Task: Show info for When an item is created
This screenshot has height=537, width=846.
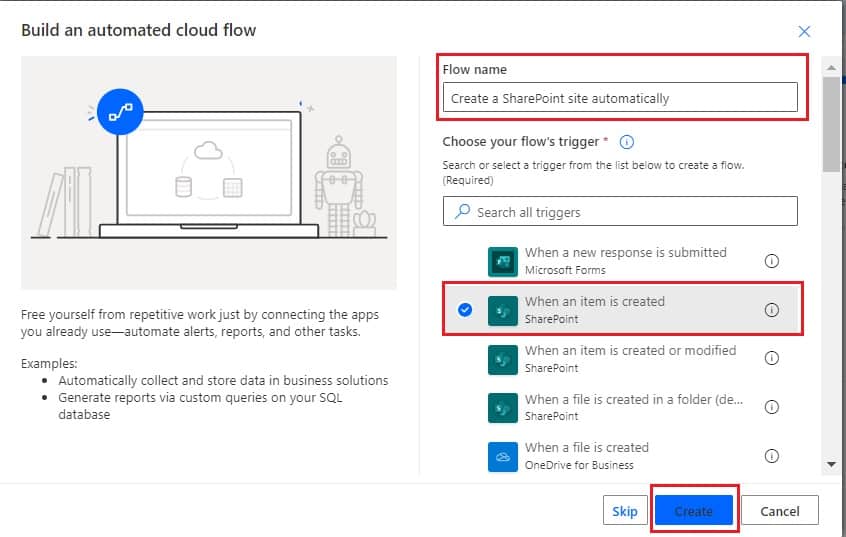Action: pyautogui.click(x=772, y=310)
